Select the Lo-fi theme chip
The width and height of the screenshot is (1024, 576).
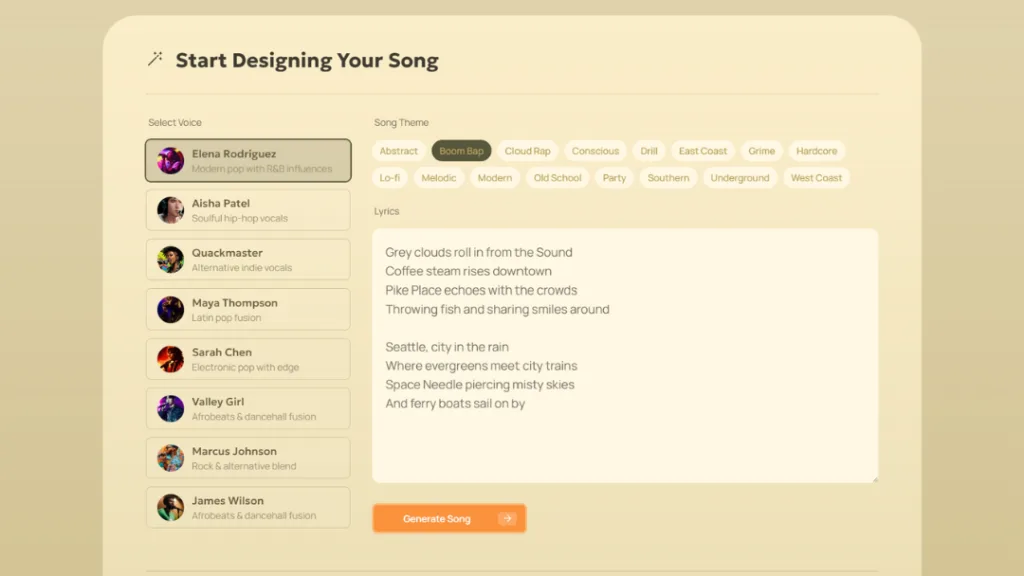coord(390,178)
